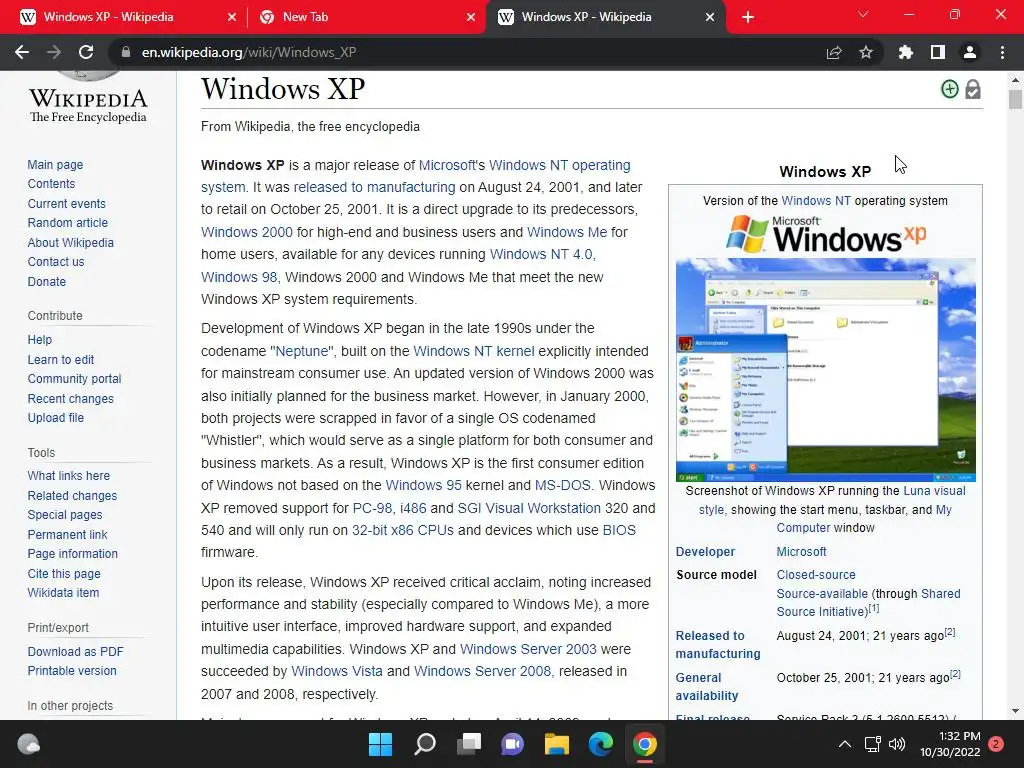The height and width of the screenshot is (768, 1024).
Task: Open the Windows Vista article link
Action: 337,671
